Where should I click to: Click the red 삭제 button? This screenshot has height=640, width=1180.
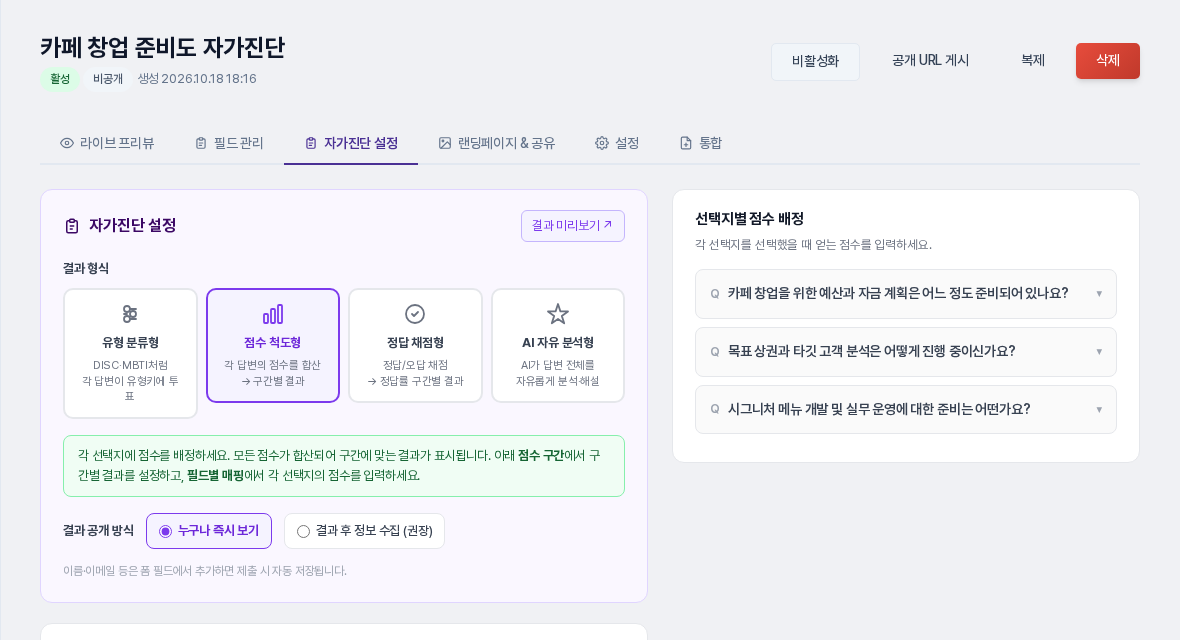pyautogui.click(x=1108, y=61)
